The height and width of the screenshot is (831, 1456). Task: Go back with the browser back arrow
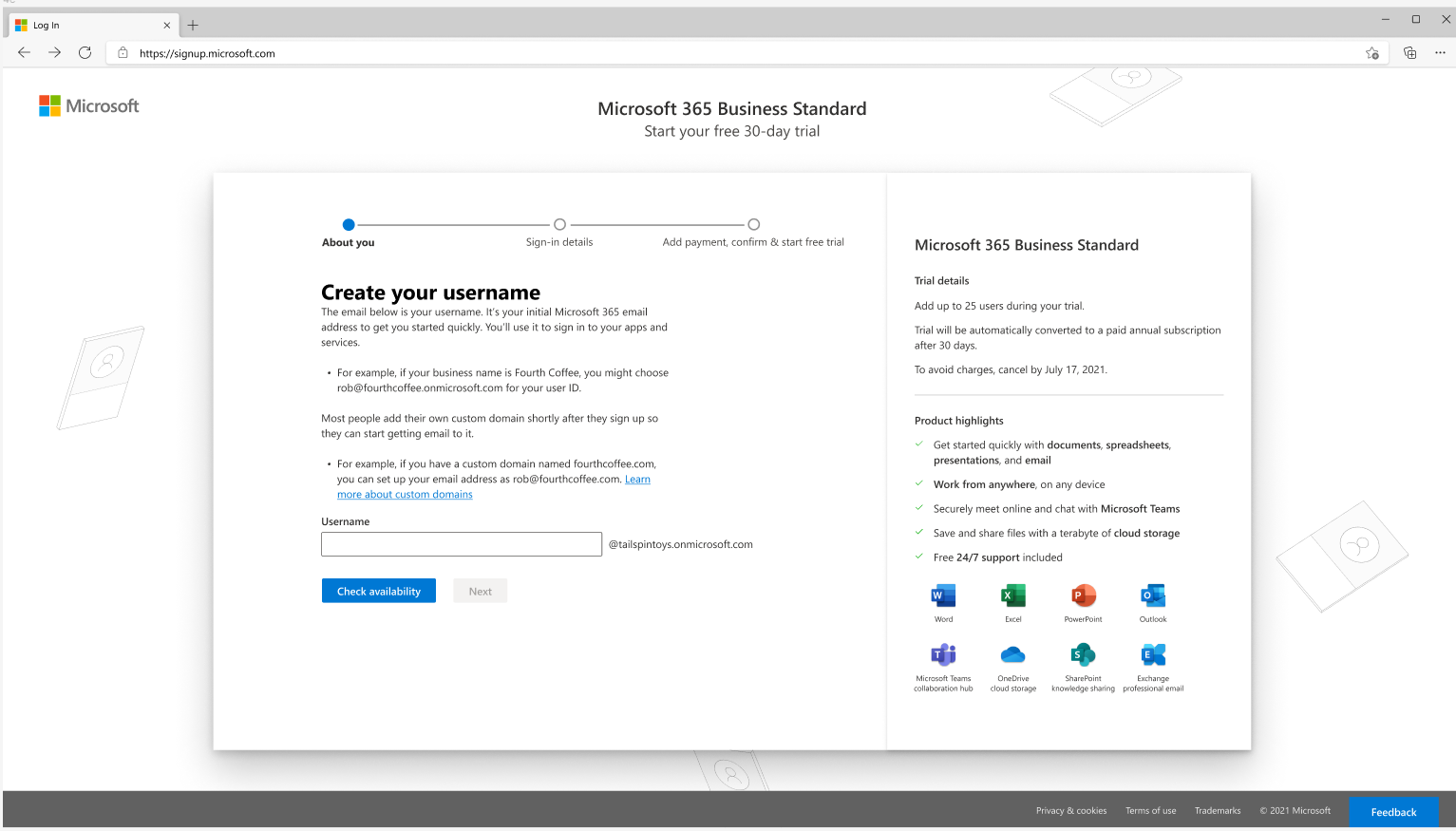pyautogui.click(x=24, y=53)
